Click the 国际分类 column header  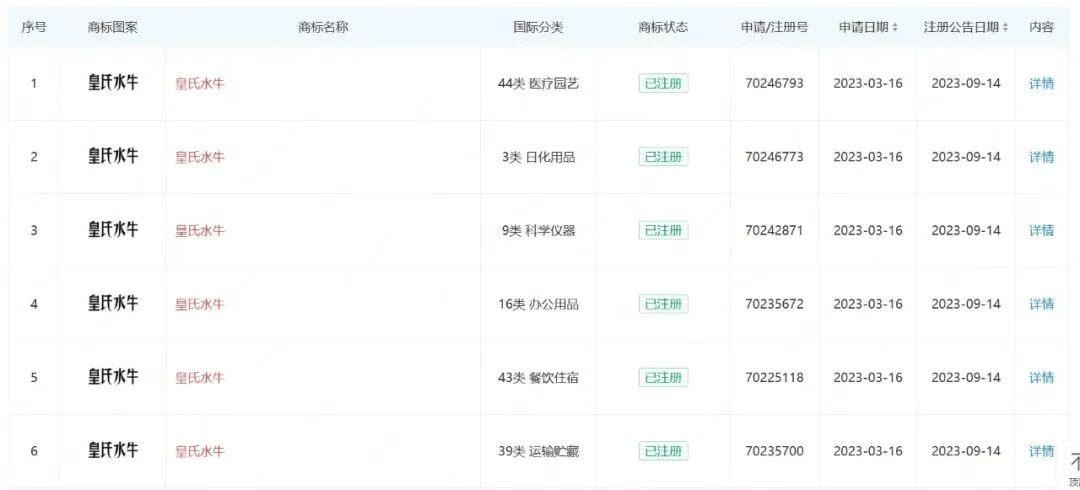pyautogui.click(x=538, y=28)
